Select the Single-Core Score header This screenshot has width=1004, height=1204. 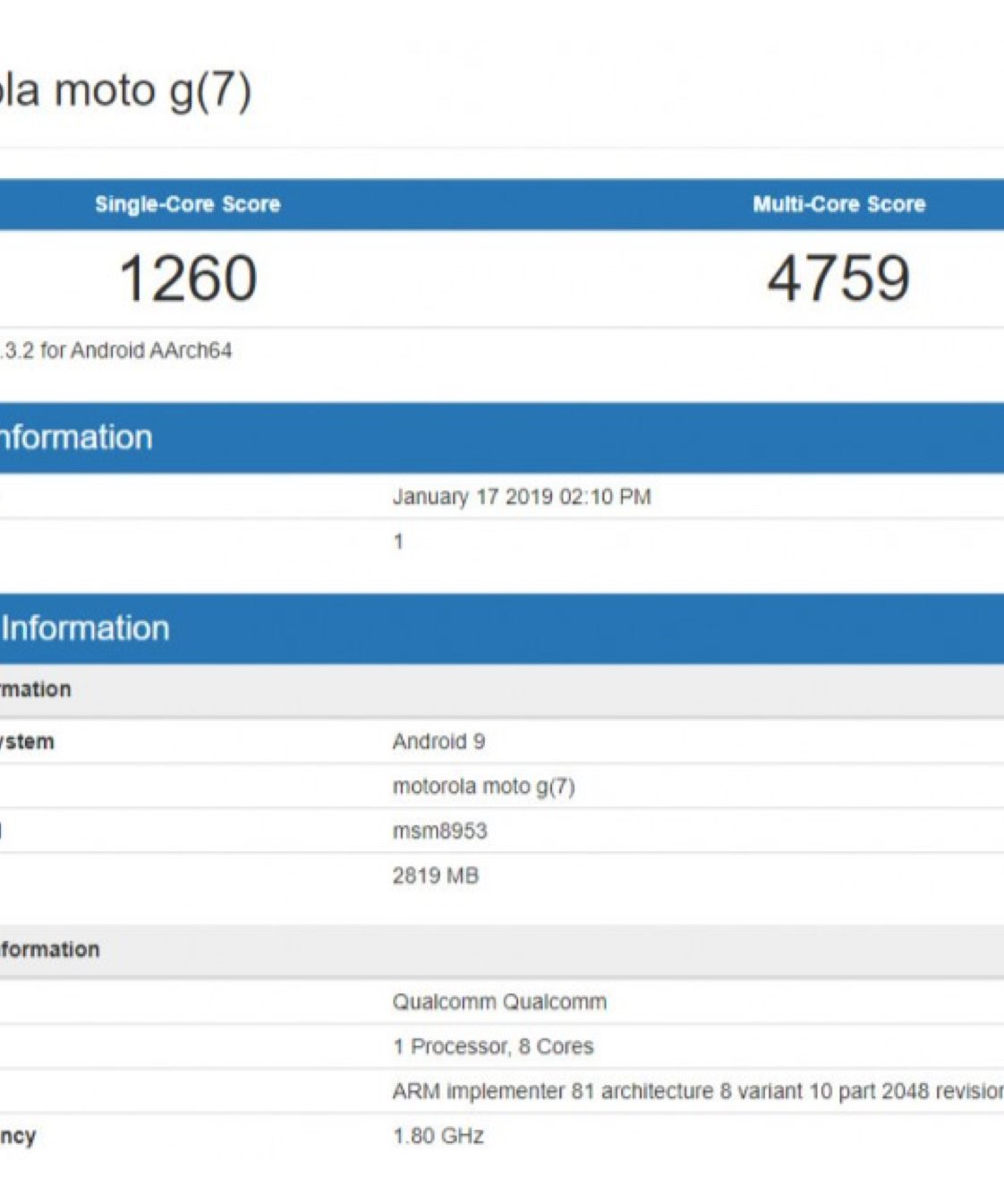click(187, 204)
